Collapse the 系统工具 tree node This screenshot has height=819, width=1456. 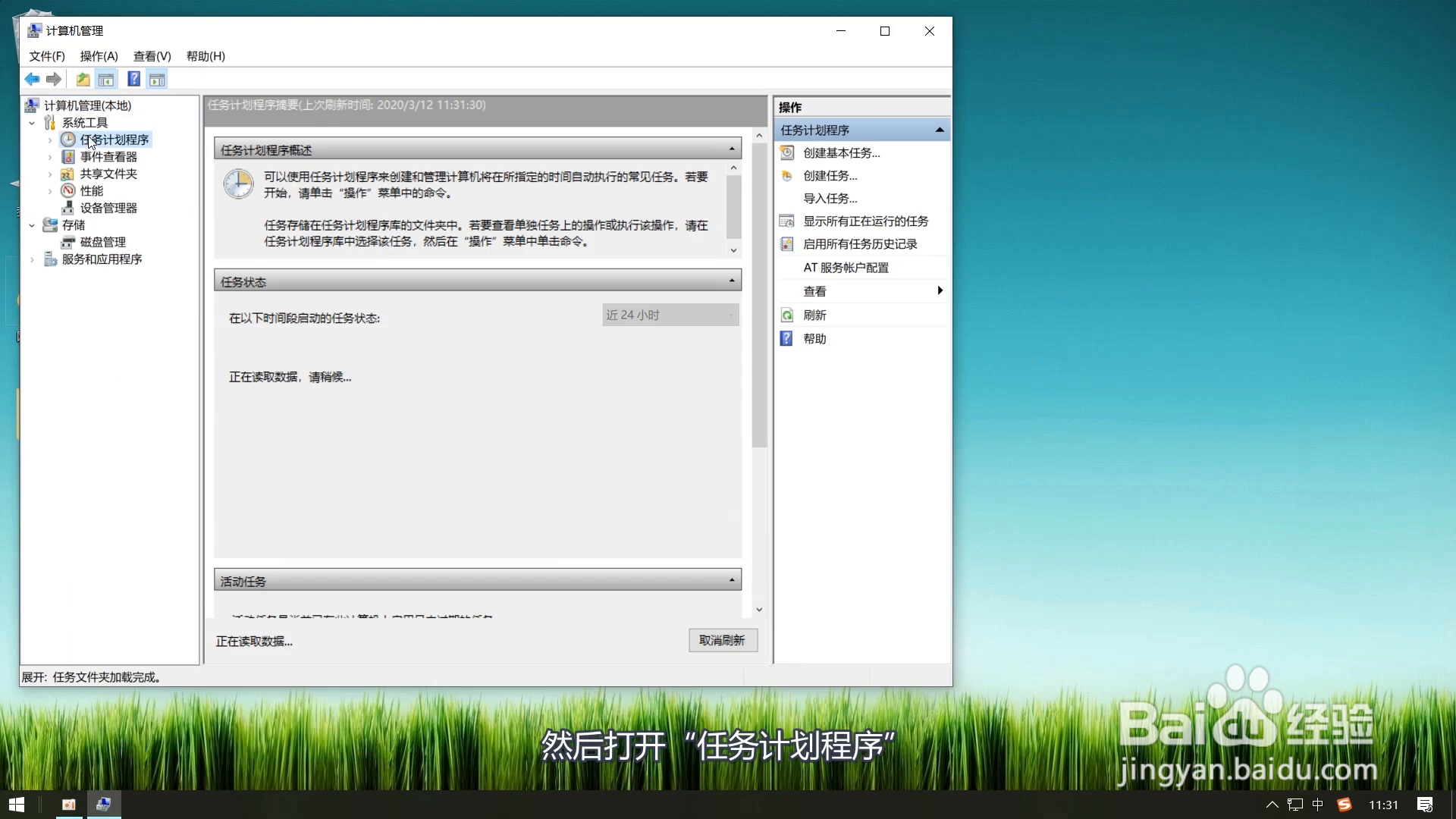(32, 123)
